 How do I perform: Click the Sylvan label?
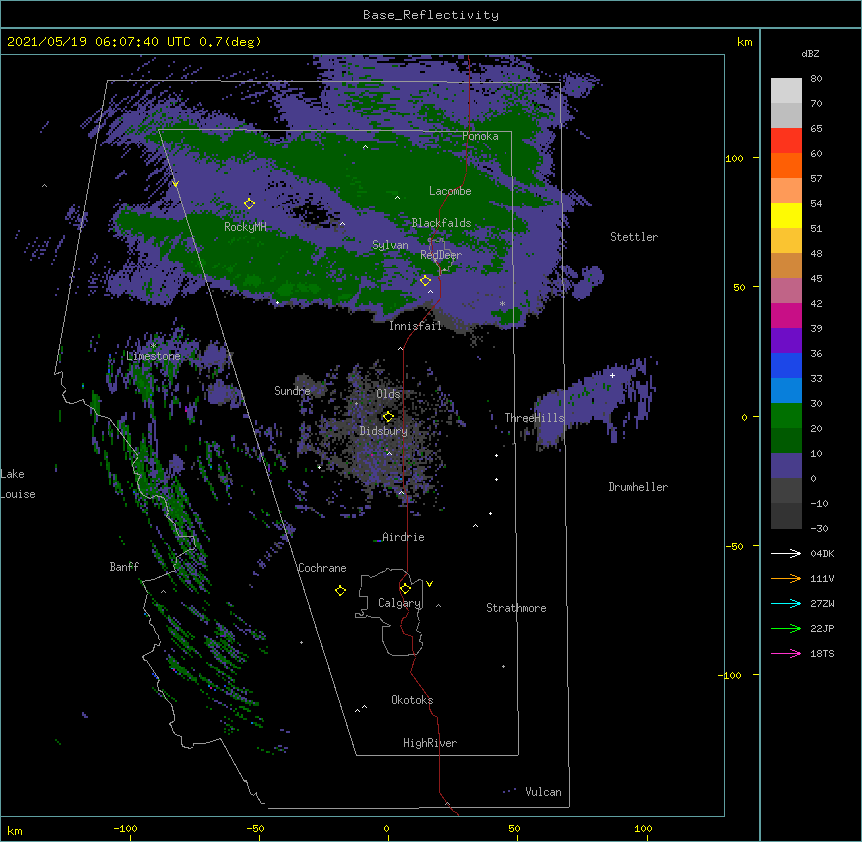pos(390,245)
